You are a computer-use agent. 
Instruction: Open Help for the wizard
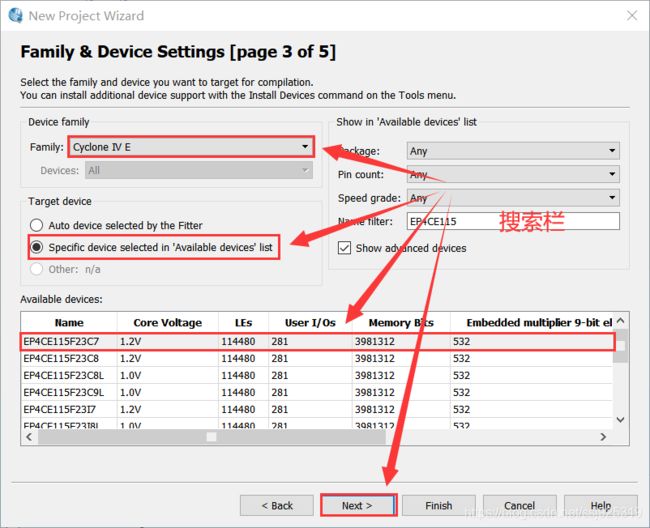[x=601, y=506]
